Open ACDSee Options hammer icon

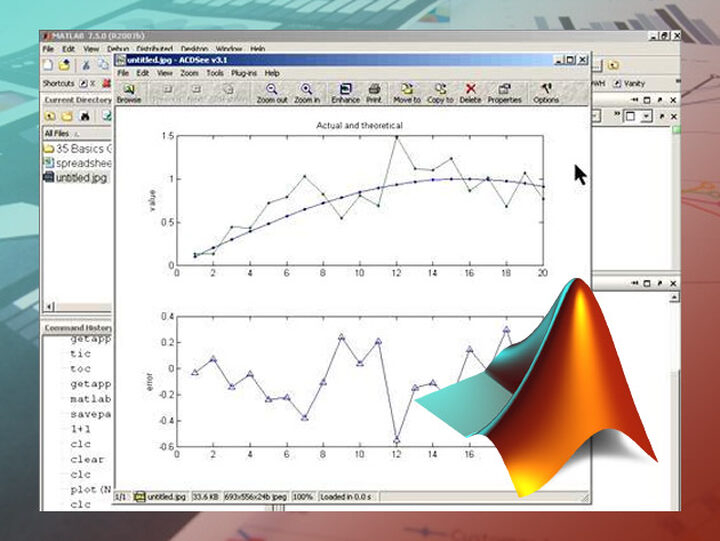coord(546,91)
